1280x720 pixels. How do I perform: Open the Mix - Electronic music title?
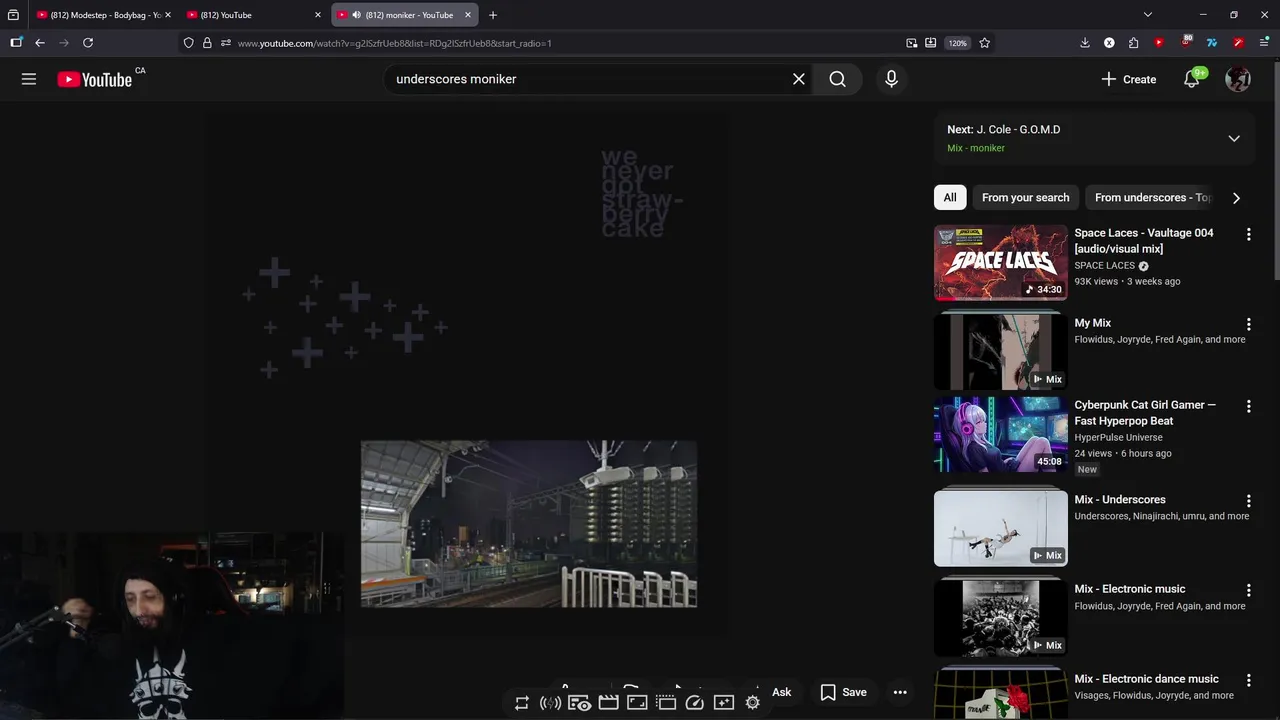coord(1130,589)
